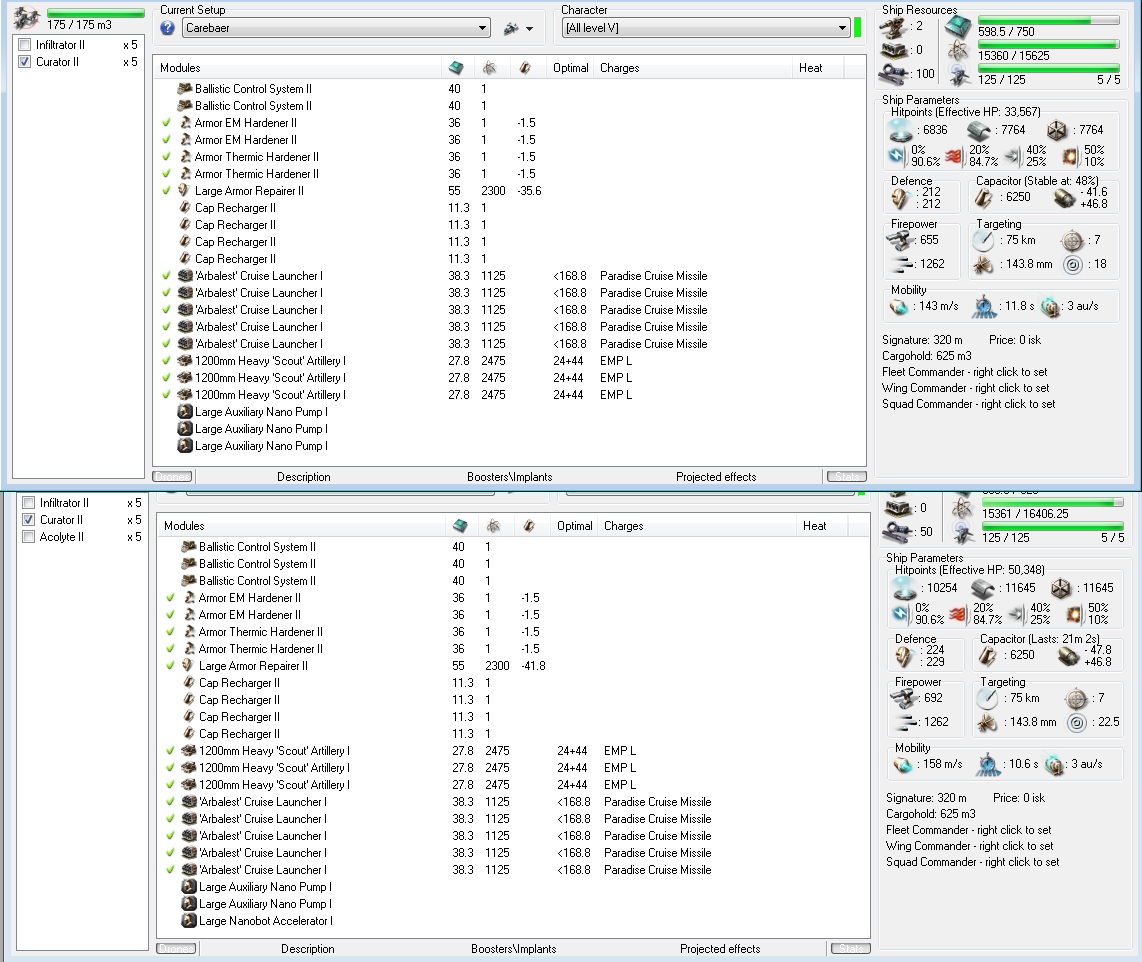Screen dimensions: 1142x962
Task: Open the [All level V] character dropdown
Action: [842, 28]
